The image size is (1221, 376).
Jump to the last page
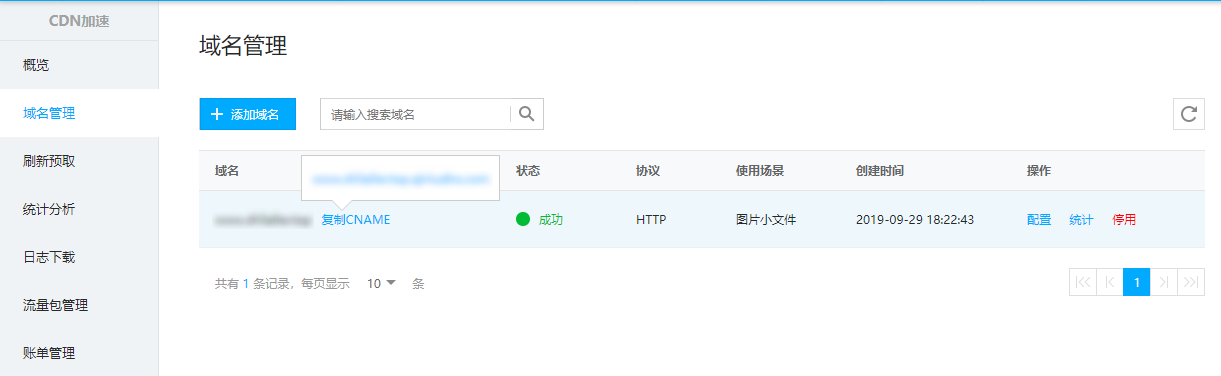click(x=1190, y=283)
